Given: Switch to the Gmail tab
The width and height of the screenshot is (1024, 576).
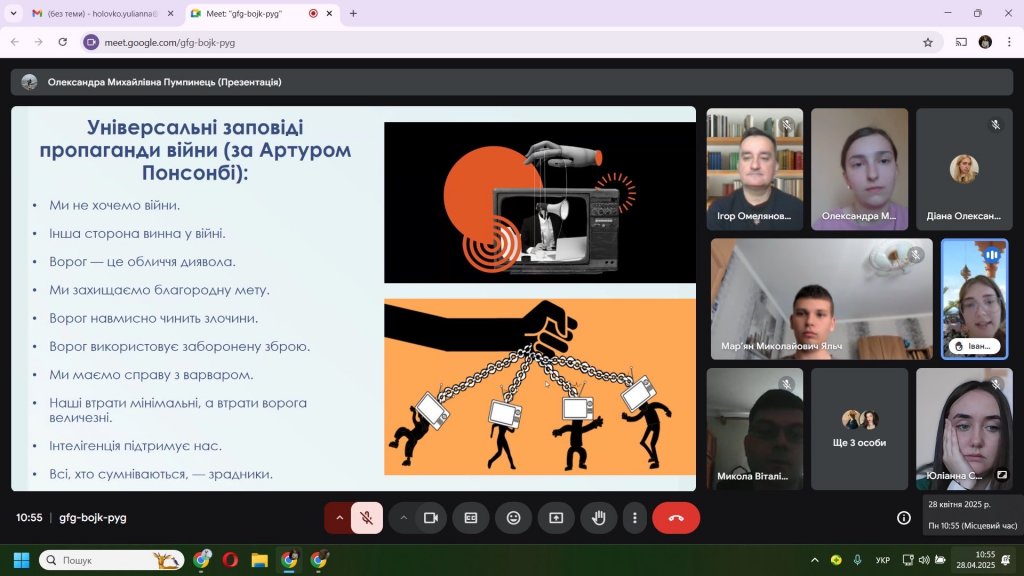Looking at the screenshot, I should tap(95, 13).
